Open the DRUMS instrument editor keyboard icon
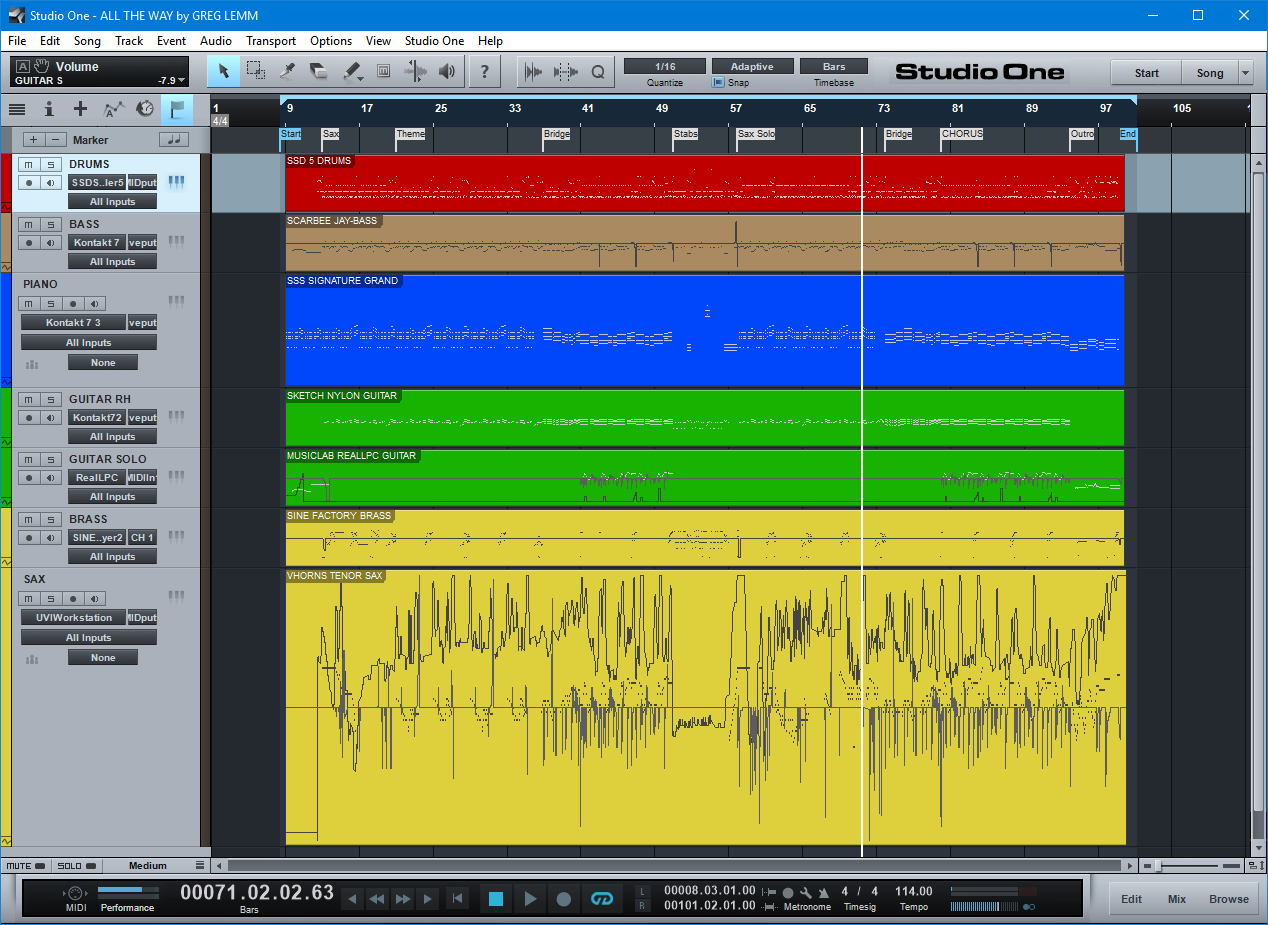This screenshot has width=1268, height=925. pos(177,182)
